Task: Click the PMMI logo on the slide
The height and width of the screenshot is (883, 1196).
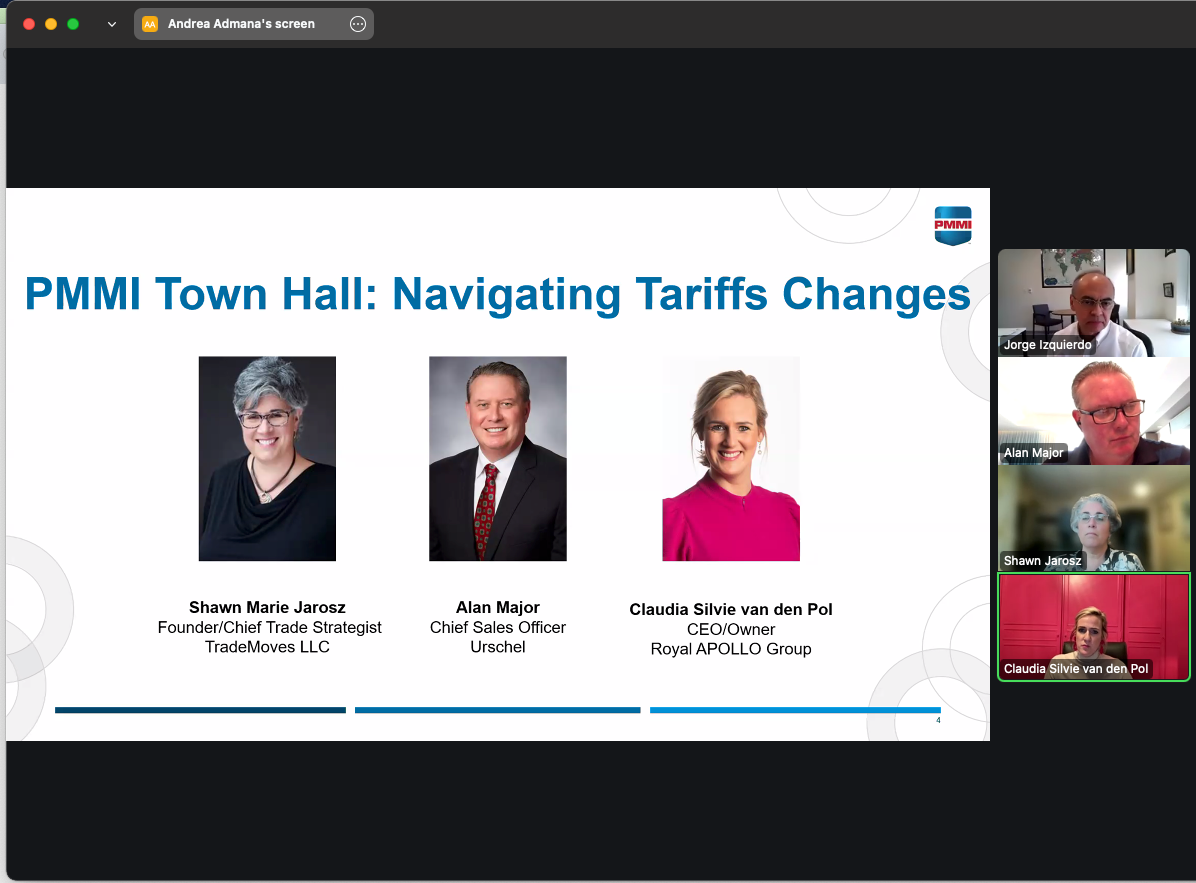Action: tap(952, 226)
